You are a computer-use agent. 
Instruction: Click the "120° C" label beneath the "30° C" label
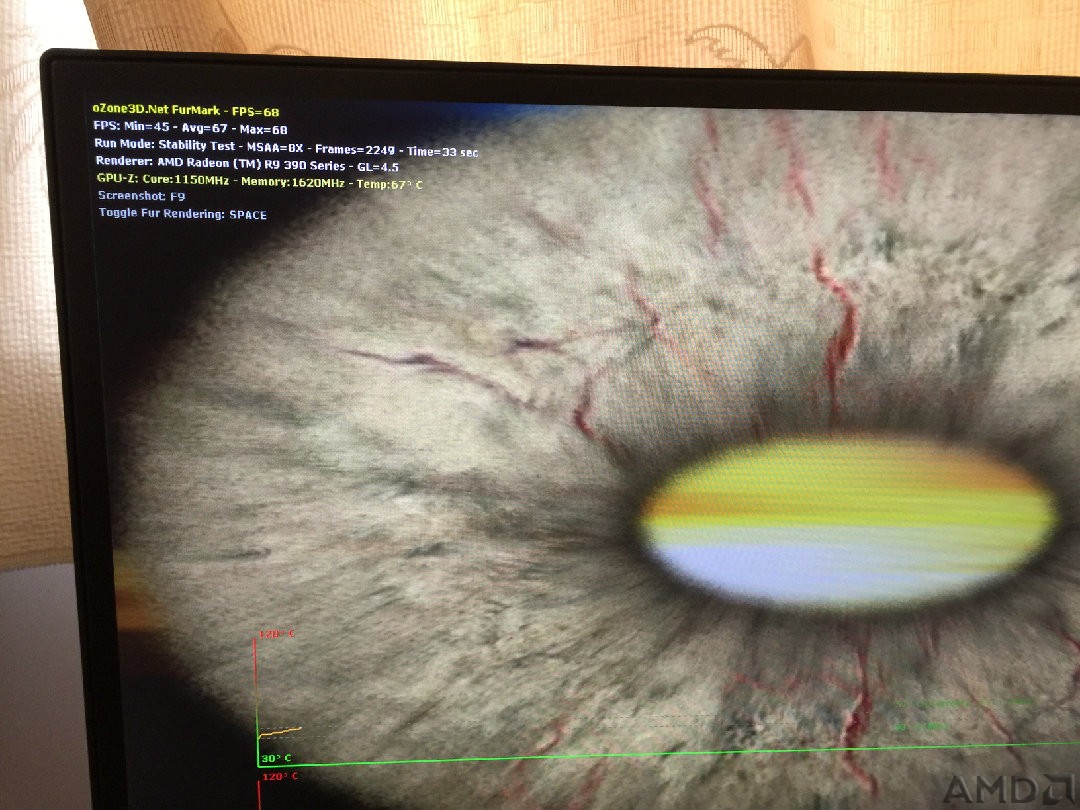click(280, 776)
